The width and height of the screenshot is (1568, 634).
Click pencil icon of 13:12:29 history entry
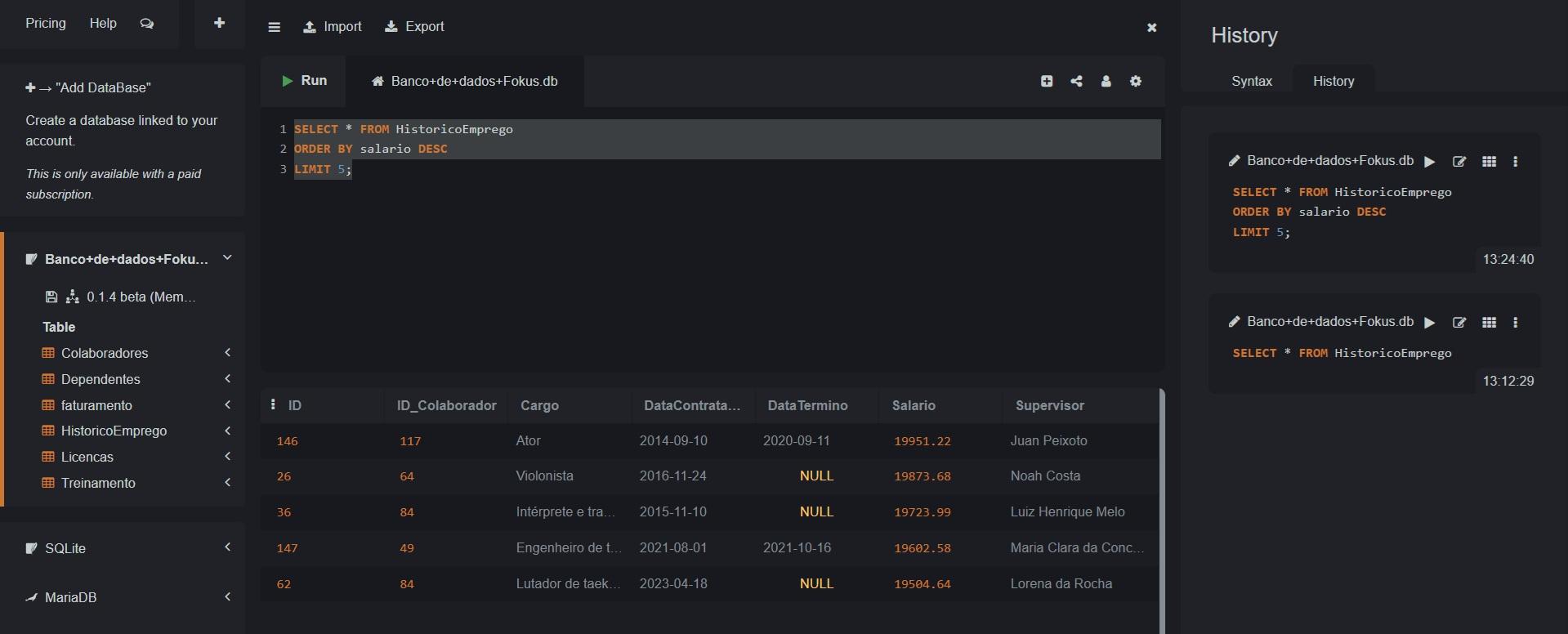click(1235, 322)
